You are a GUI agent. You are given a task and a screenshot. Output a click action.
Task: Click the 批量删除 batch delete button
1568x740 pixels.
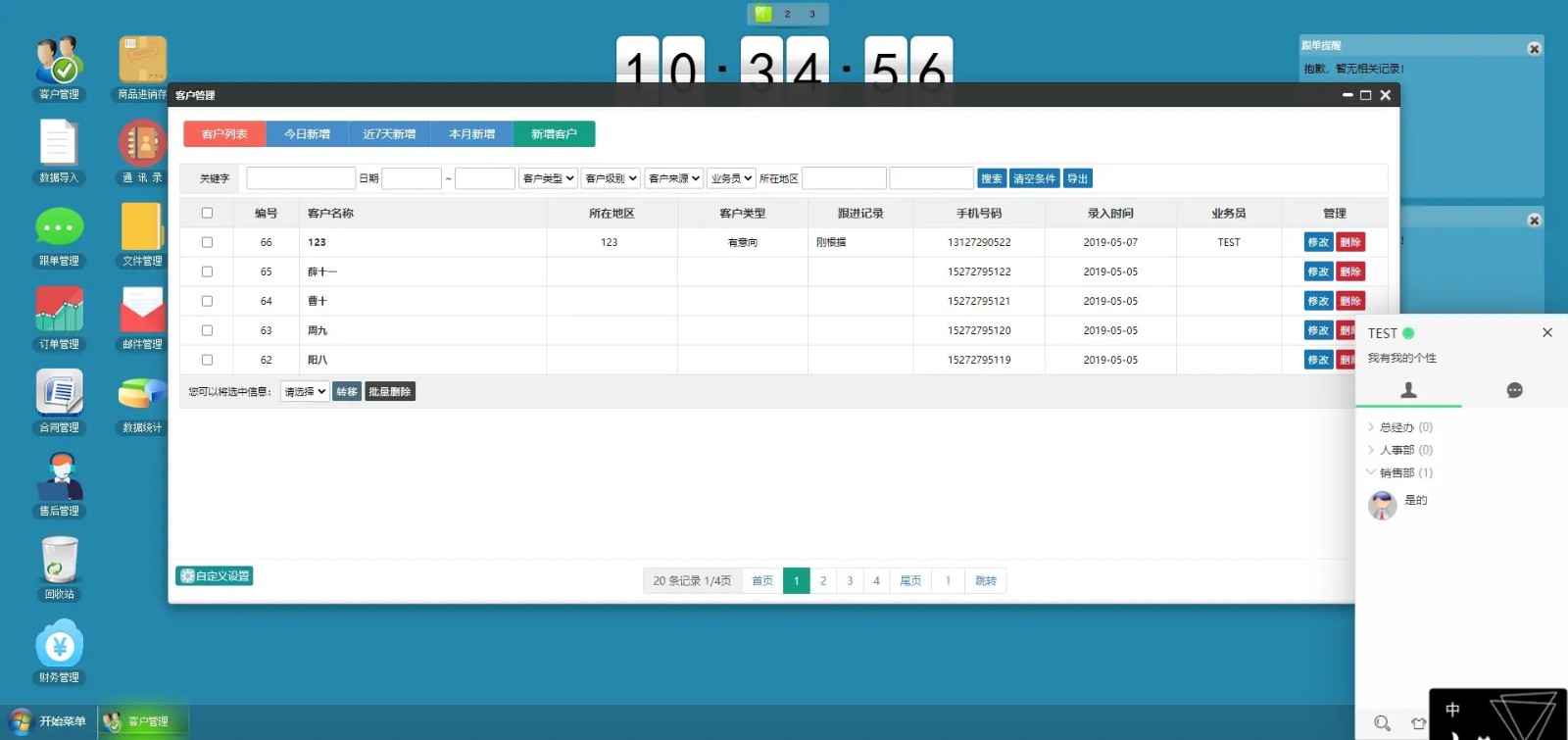(x=390, y=392)
